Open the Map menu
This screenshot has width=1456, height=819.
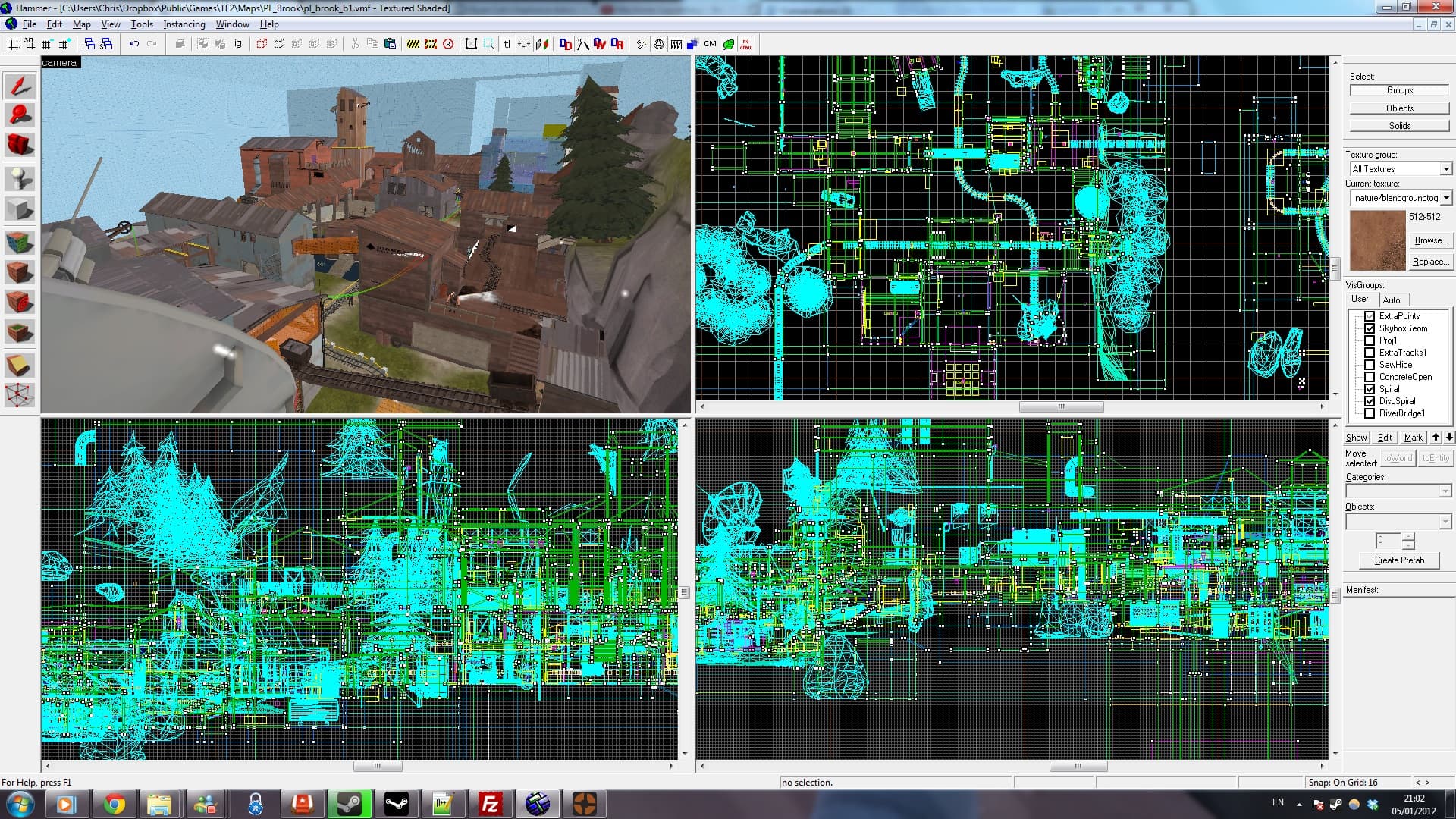coord(81,24)
